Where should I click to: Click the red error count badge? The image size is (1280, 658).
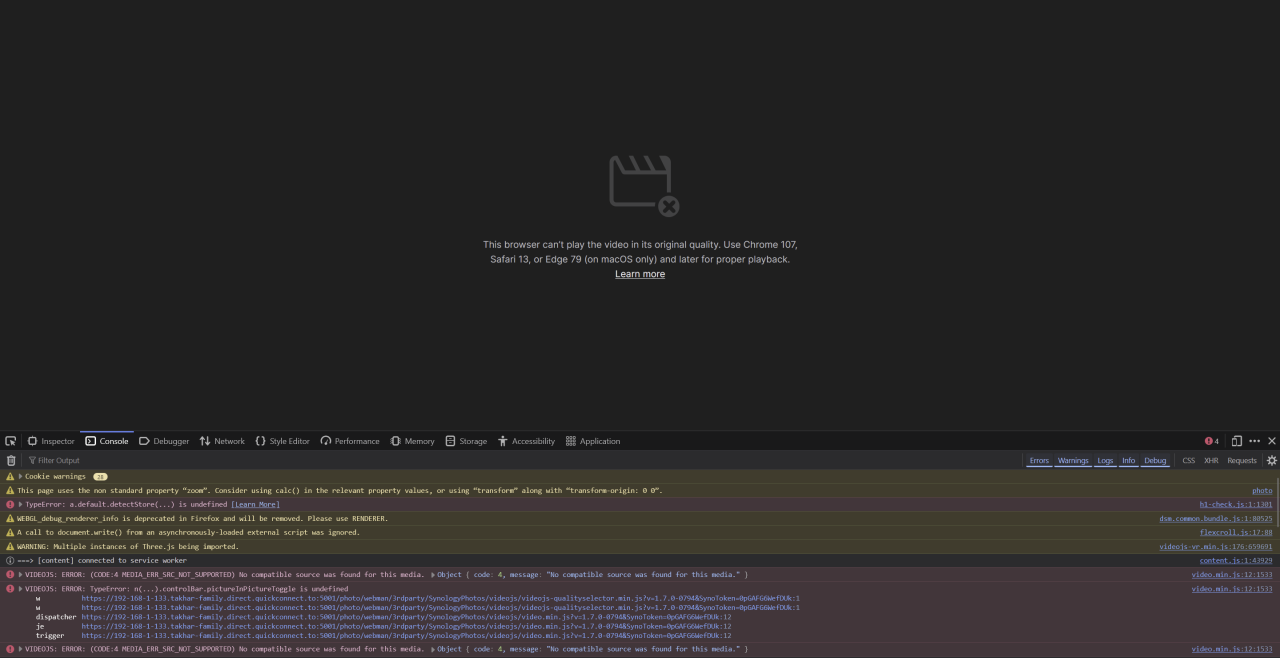pos(1211,441)
